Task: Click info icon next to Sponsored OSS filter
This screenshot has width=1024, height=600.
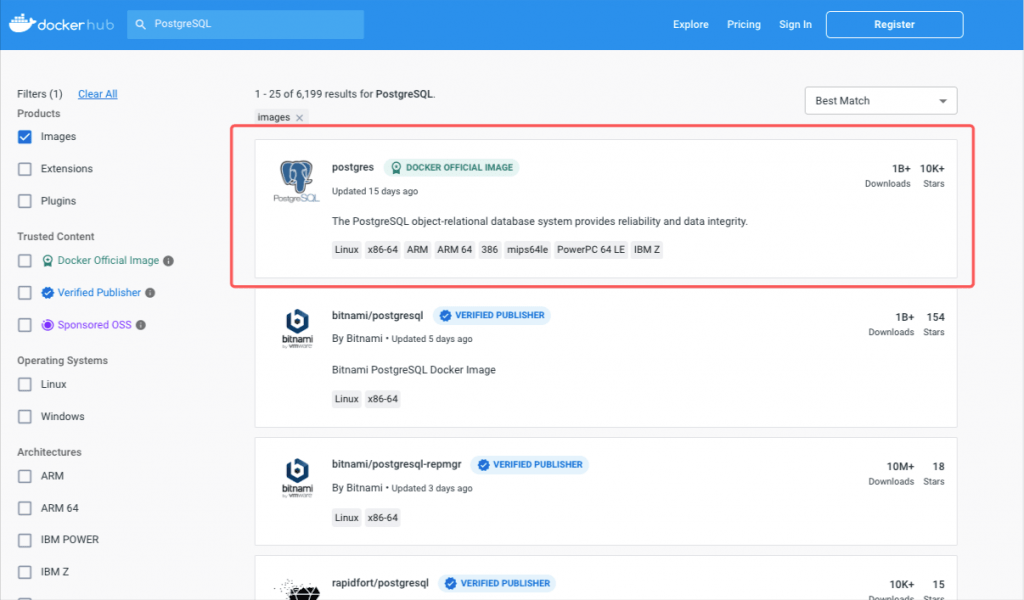Action: pyautogui.click(x=140, y=325)
